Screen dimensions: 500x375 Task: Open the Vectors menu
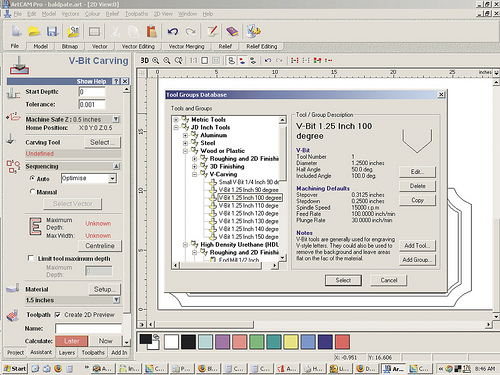coord(70,14)
